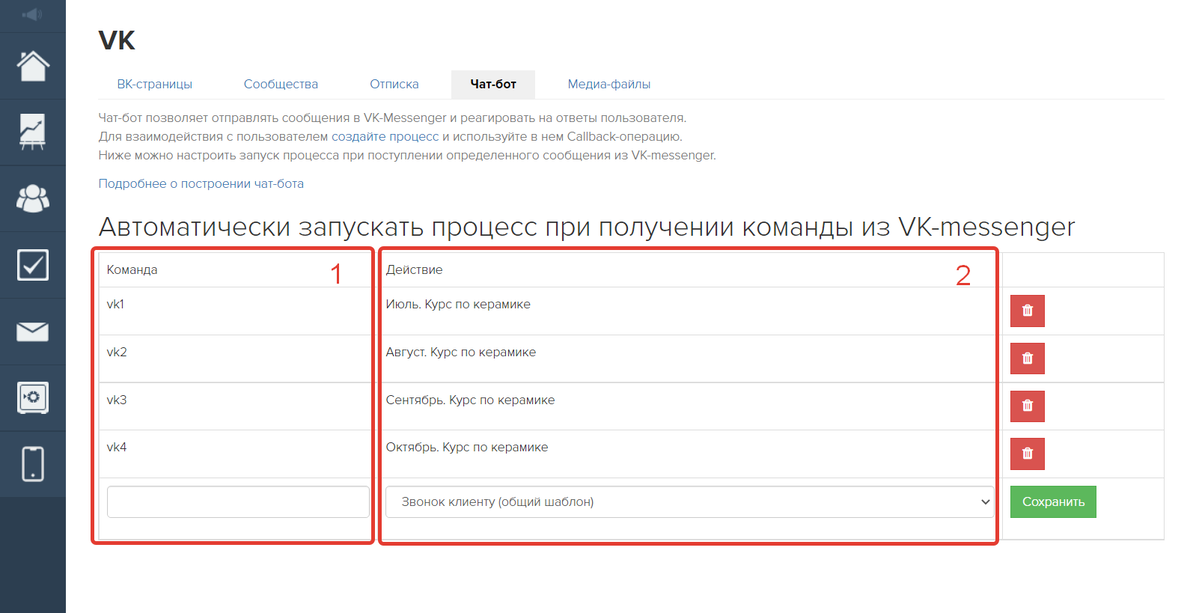Screen dimensions: 1199x613
Task: Open Подробнее о построении чат-бота link
Action: tap(201, 183)
